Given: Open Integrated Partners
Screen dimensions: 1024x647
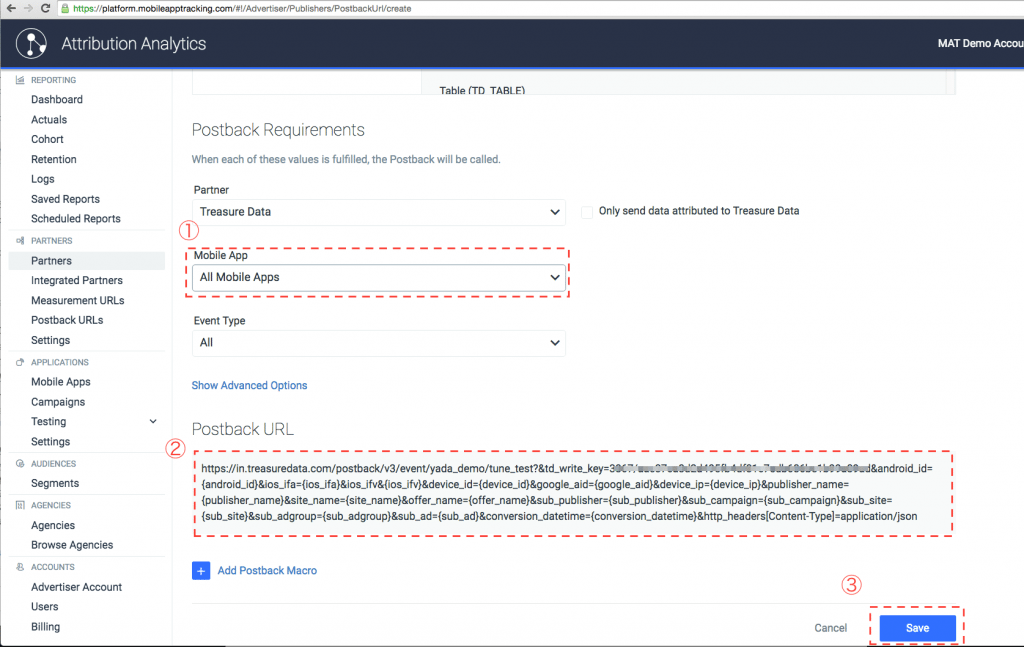Looking at the screenshot, I should tap(77, 280).
